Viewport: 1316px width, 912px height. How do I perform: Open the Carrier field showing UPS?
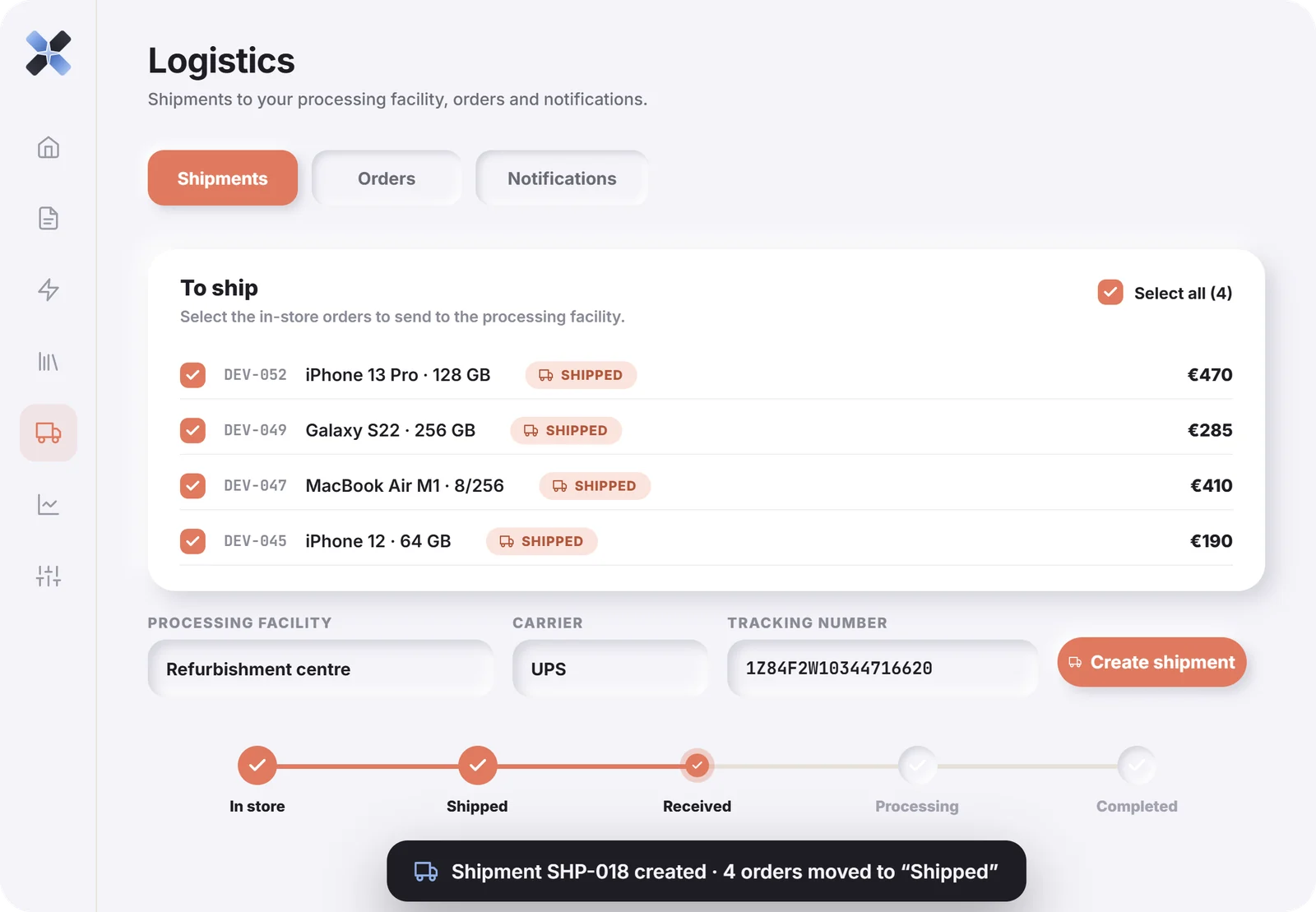pos(610,669)
